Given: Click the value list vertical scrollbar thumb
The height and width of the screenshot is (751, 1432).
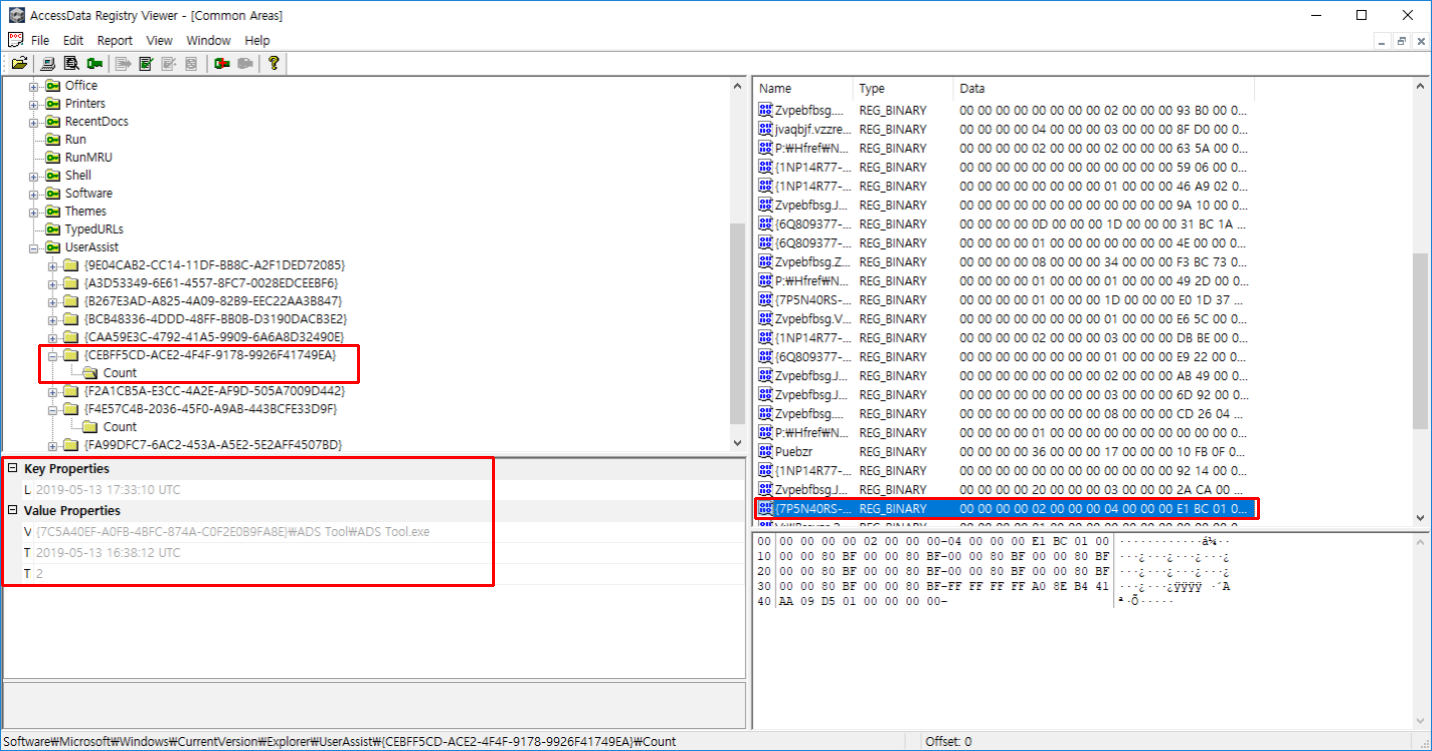Looking at the screenshot, I should 1420,340.
